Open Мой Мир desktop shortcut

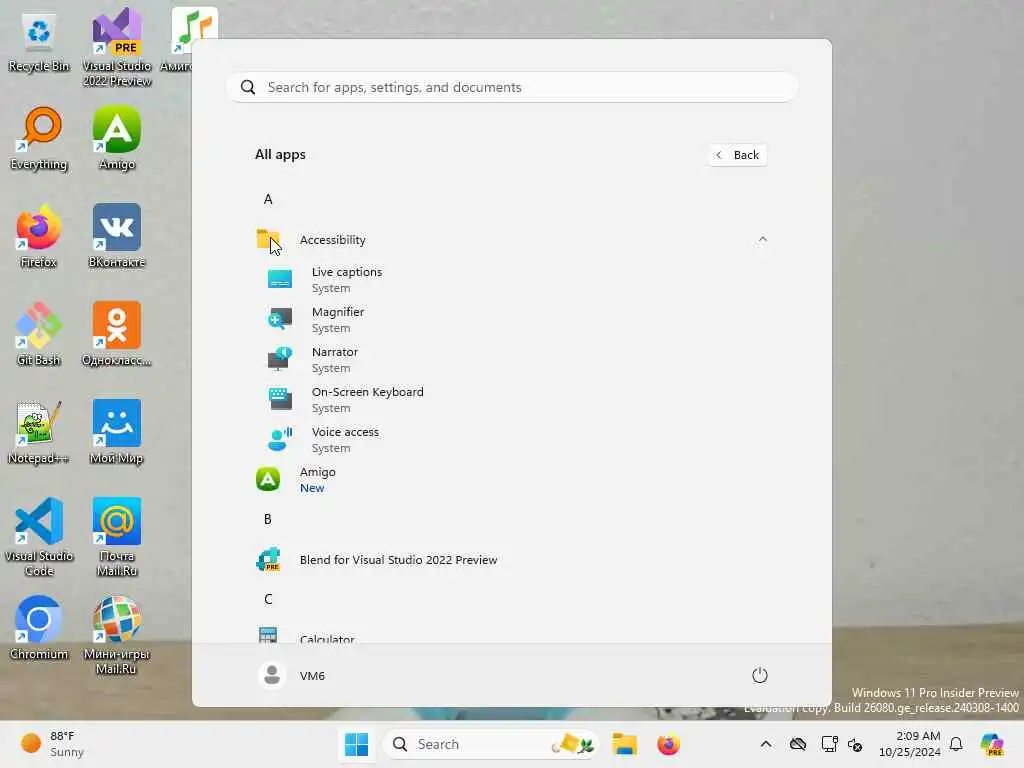pyautogui.click(x=117, y=432)
